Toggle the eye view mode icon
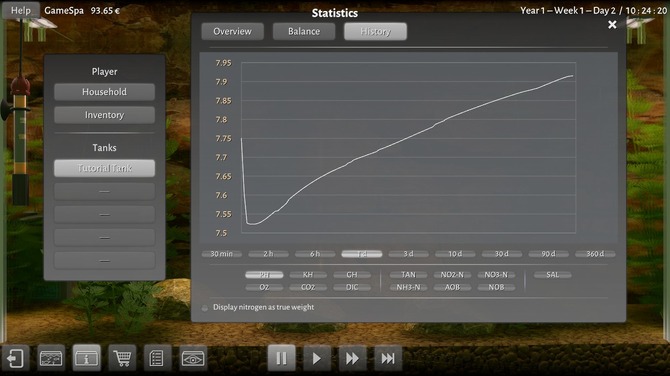 point(193,358)
